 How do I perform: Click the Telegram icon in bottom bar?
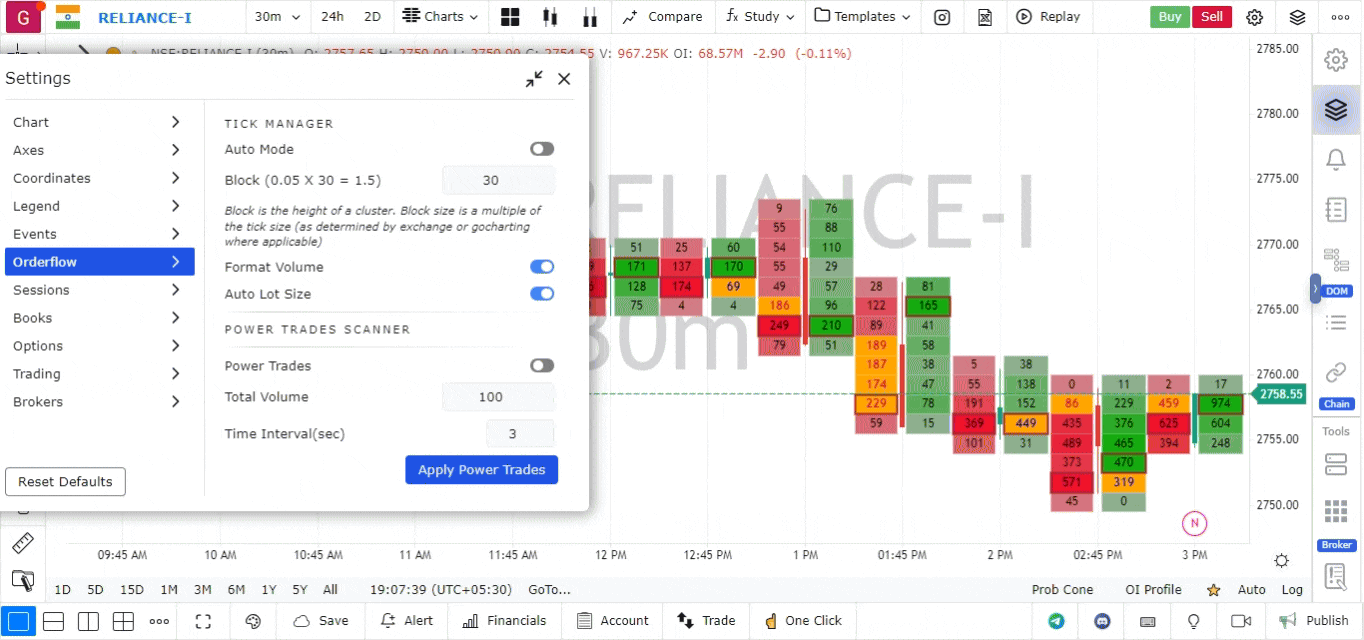pos(1056,621)
